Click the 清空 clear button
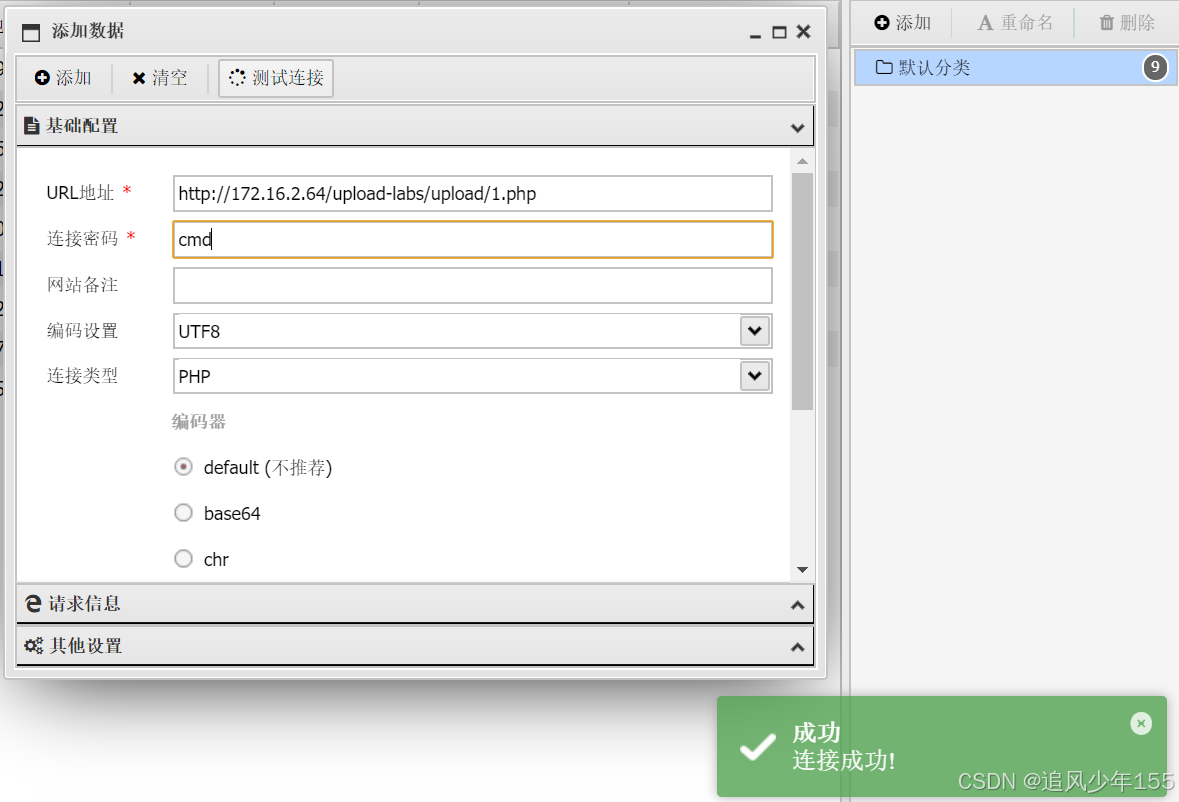This screenshot has height=802, width=1179. (159, 78)
